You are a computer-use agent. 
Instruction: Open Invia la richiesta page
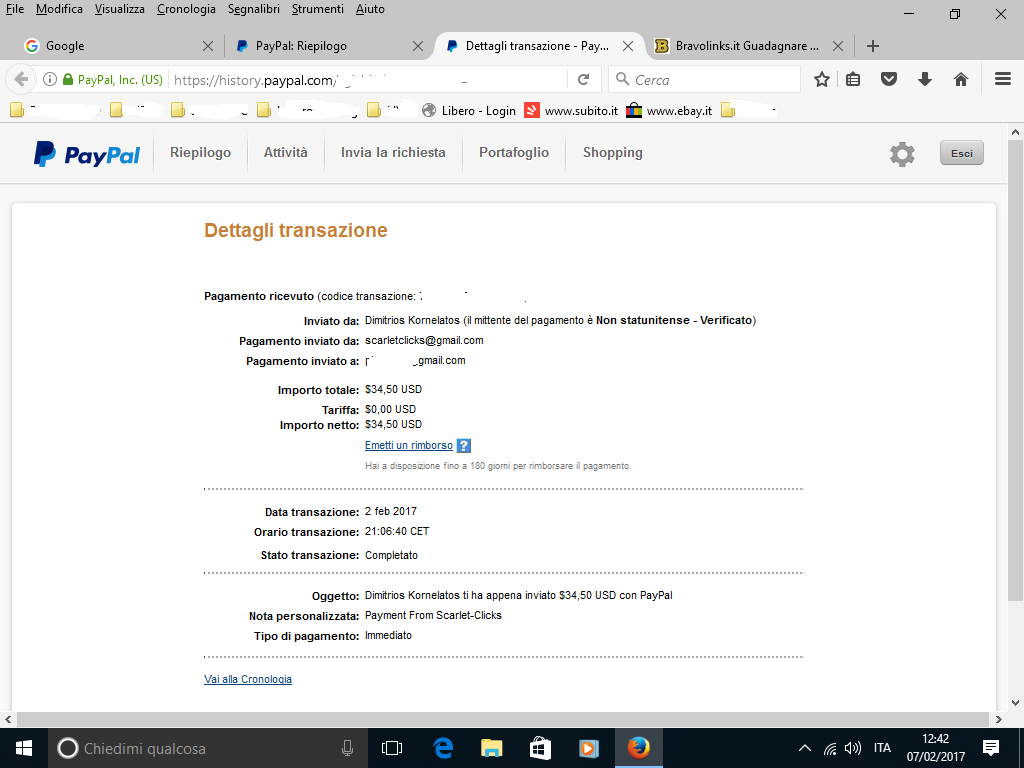(x=393, y=152)
